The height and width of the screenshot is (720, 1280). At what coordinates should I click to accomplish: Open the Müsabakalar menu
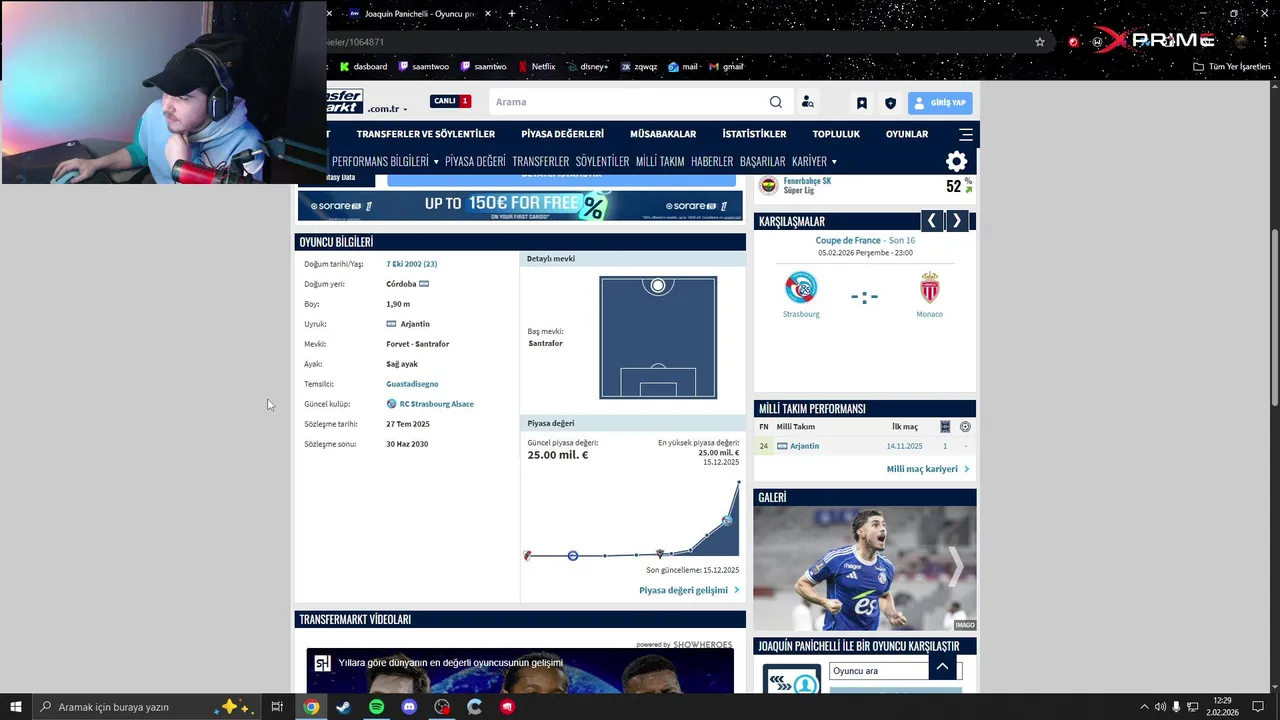pyautogui.click(x=663, y=134)
